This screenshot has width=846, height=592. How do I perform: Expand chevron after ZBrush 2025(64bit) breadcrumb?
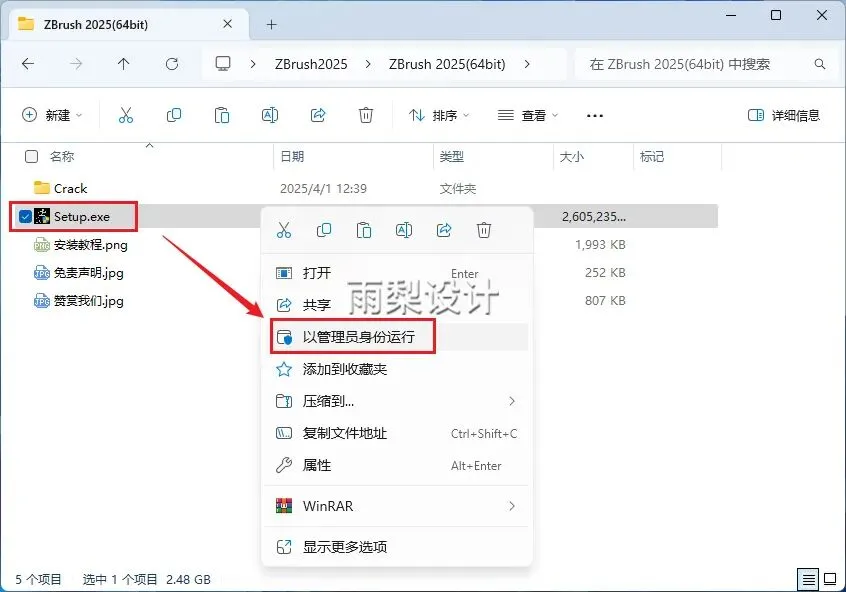click(527, 64)
